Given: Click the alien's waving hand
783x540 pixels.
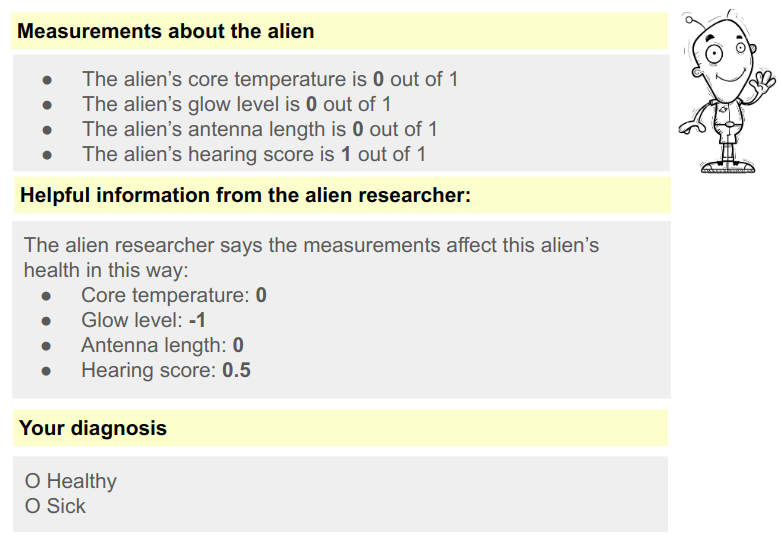Looking at the screenshot, I should click(x=763, y=80).
